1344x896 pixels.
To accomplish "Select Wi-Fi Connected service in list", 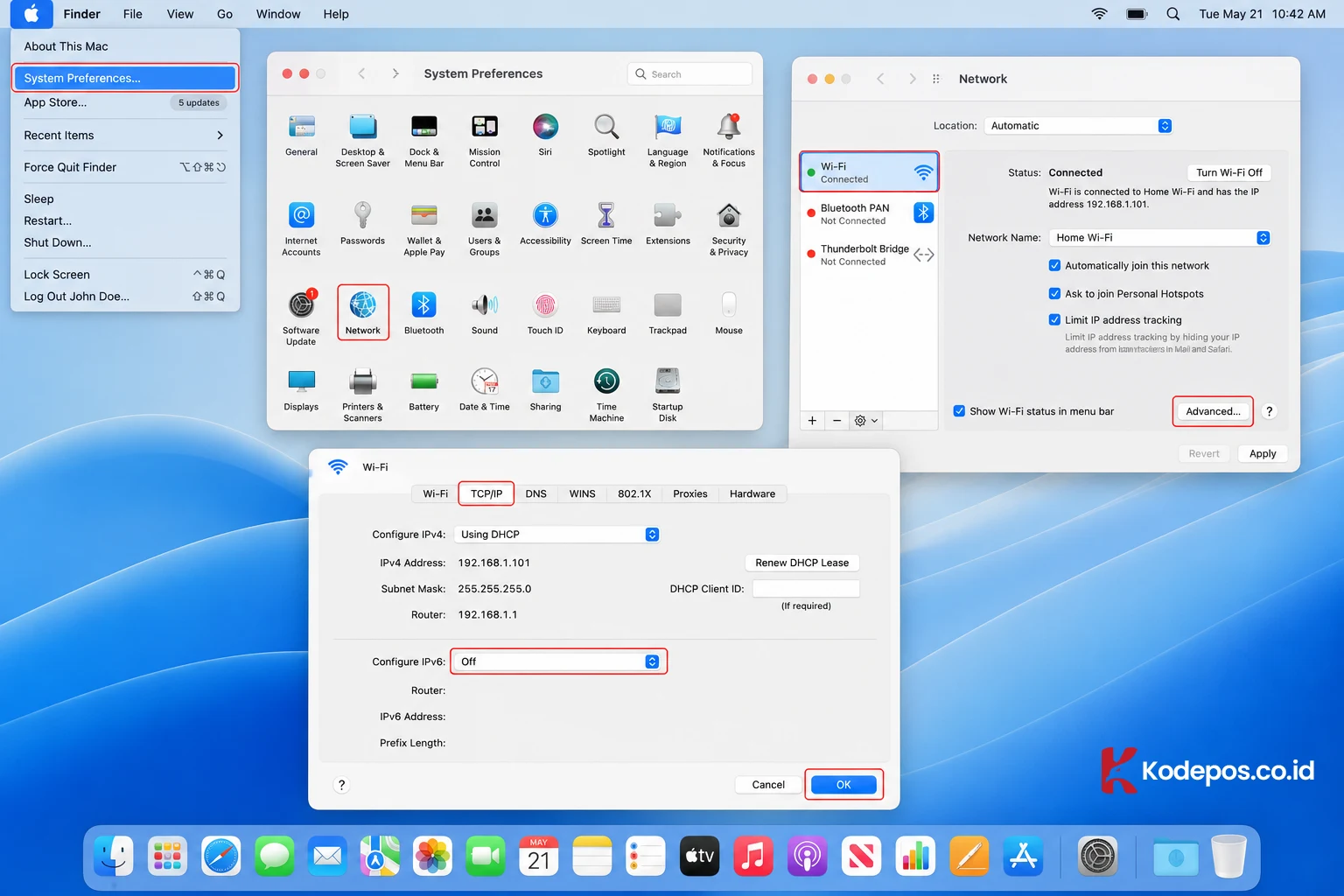I will click(x=870, y=171).
